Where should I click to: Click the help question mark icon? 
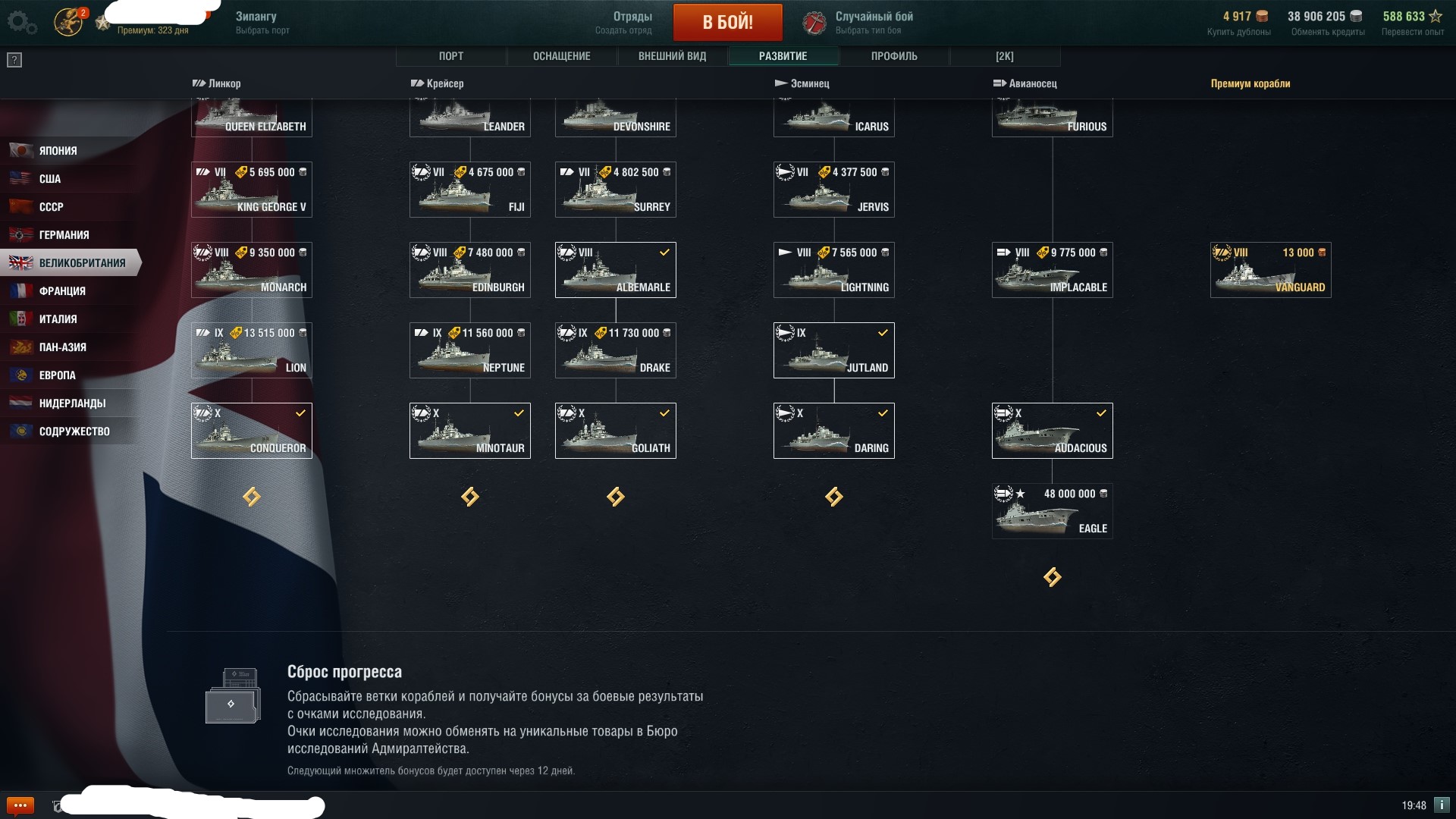coord(14,60)
